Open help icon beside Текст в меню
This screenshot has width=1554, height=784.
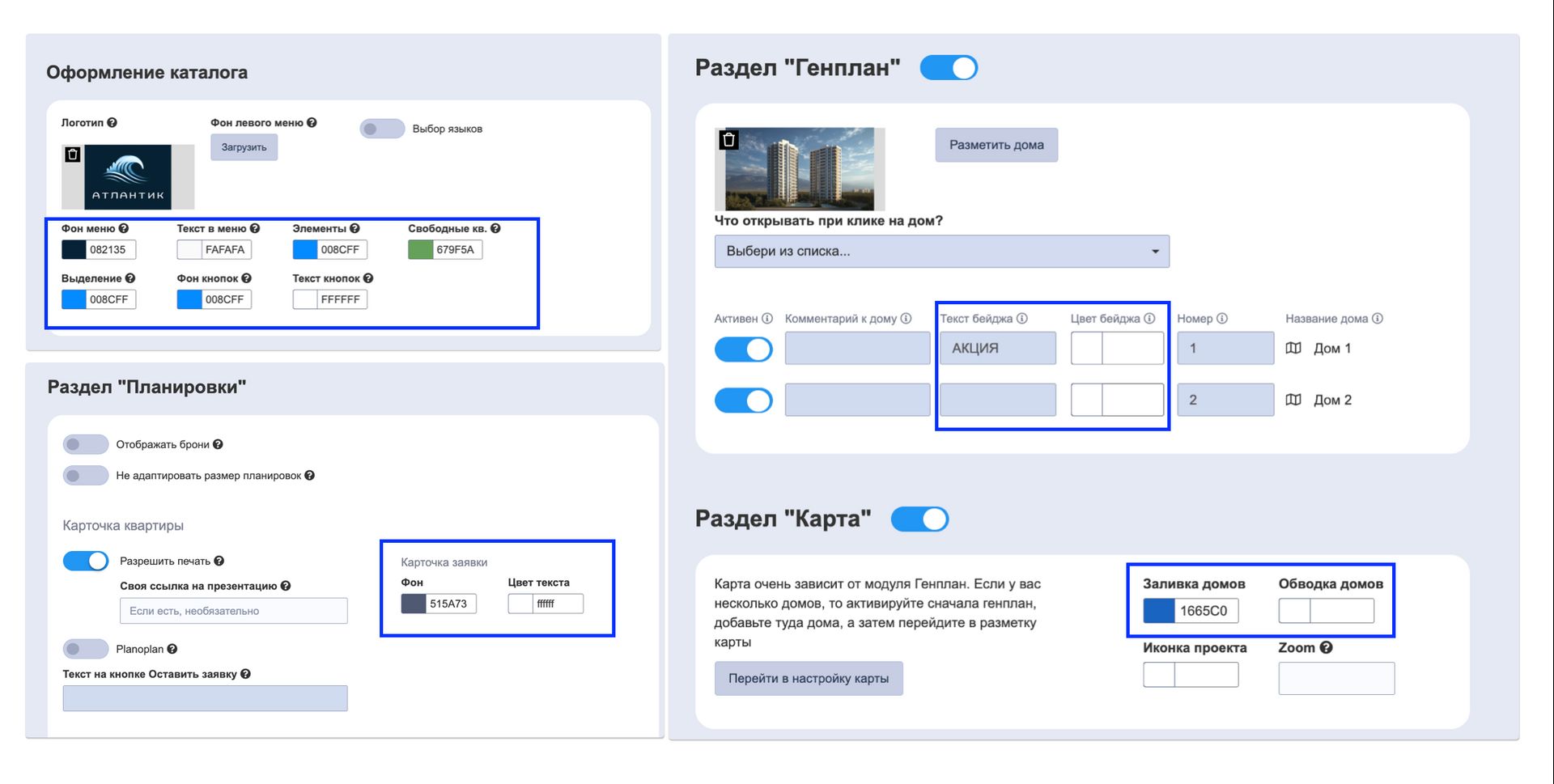point(255,229)
